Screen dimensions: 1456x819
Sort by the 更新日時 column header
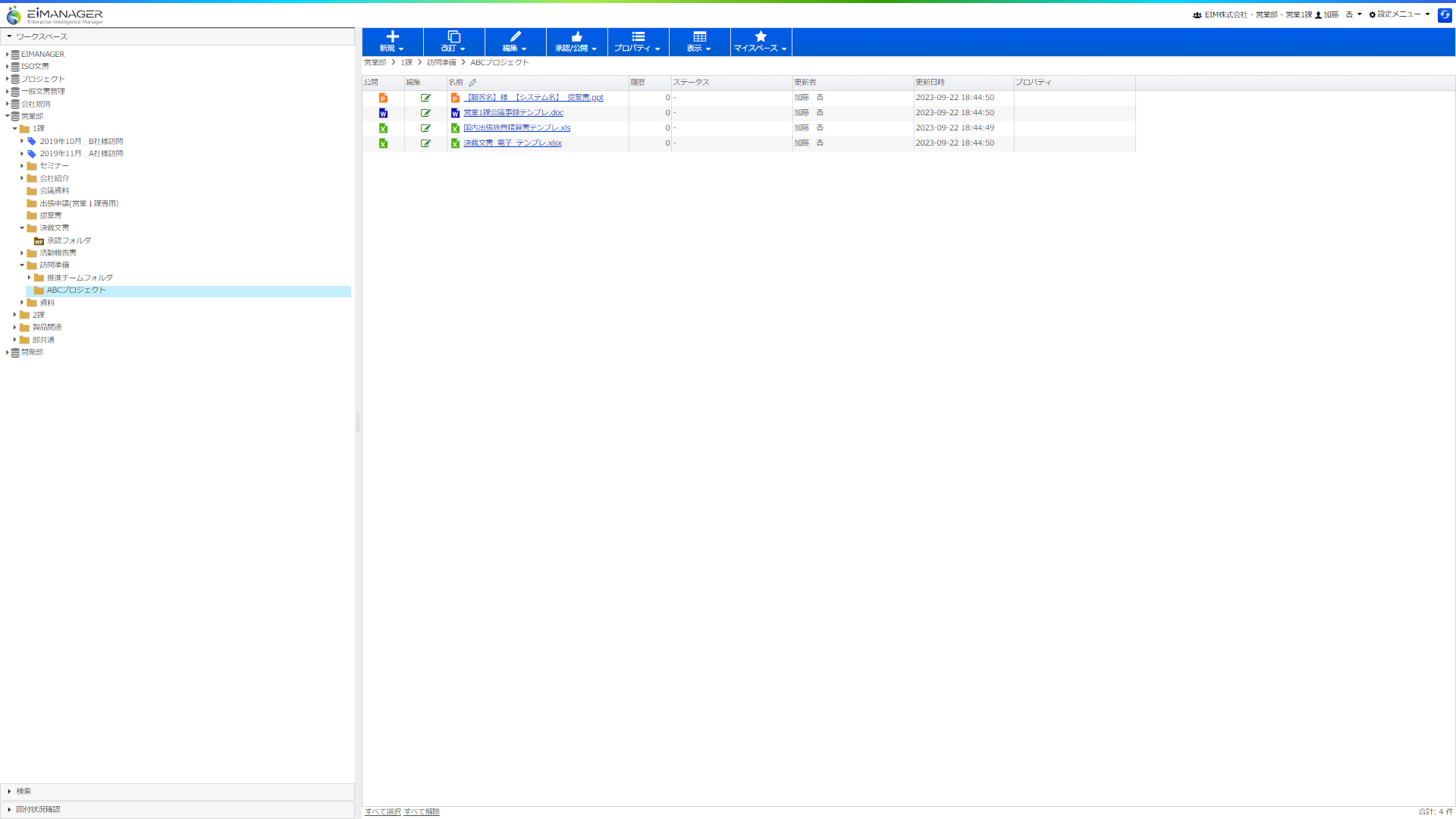point(963,83)
